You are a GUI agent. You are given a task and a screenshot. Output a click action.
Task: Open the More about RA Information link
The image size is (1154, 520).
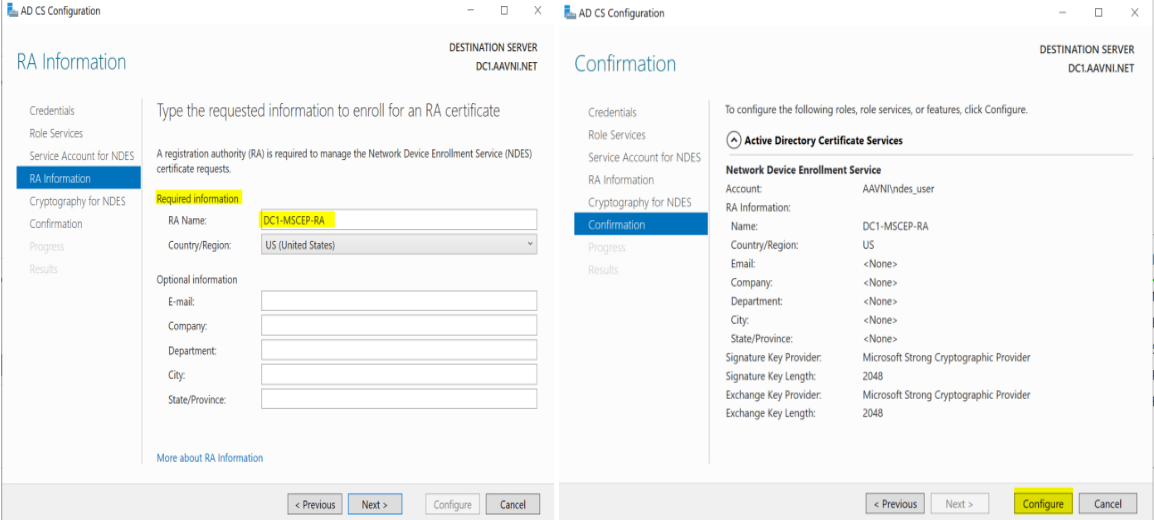pos(209,458)
